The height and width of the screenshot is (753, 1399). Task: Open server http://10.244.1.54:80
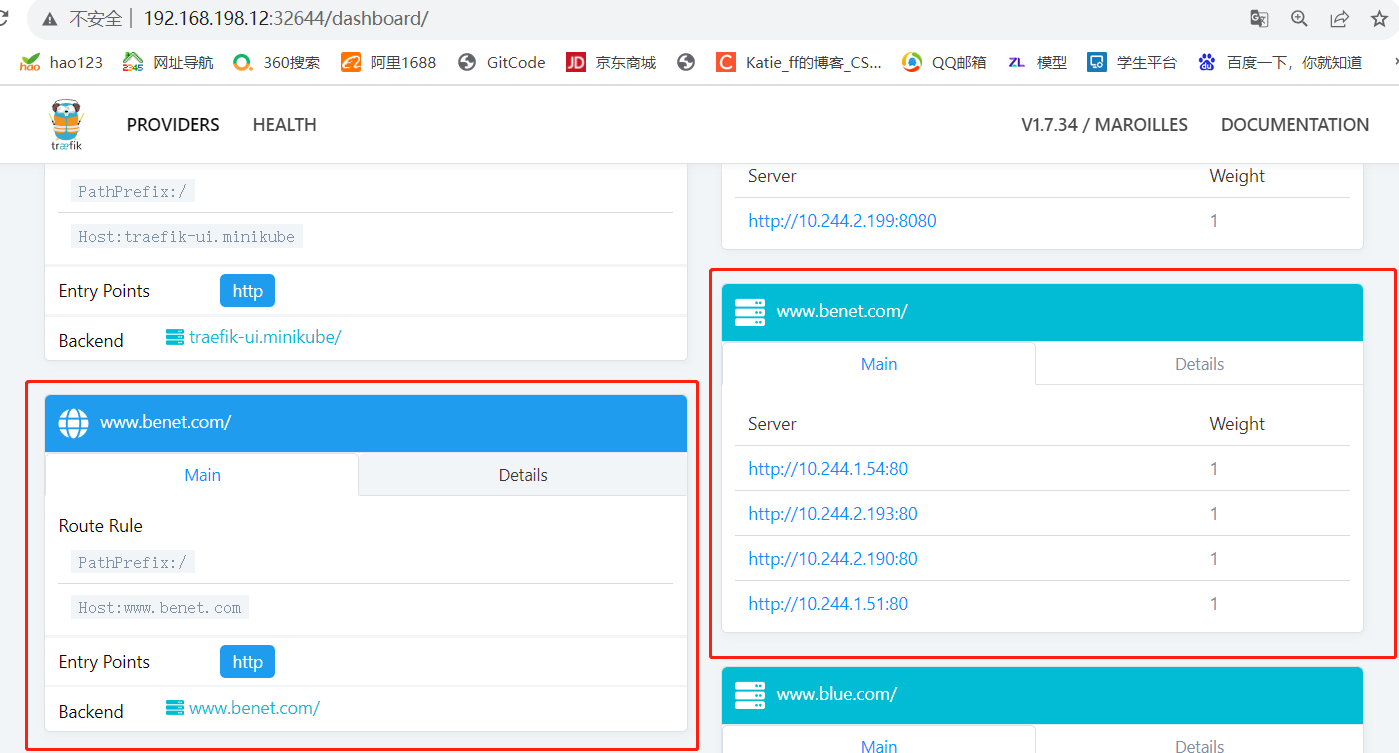[x=828, y=469]
